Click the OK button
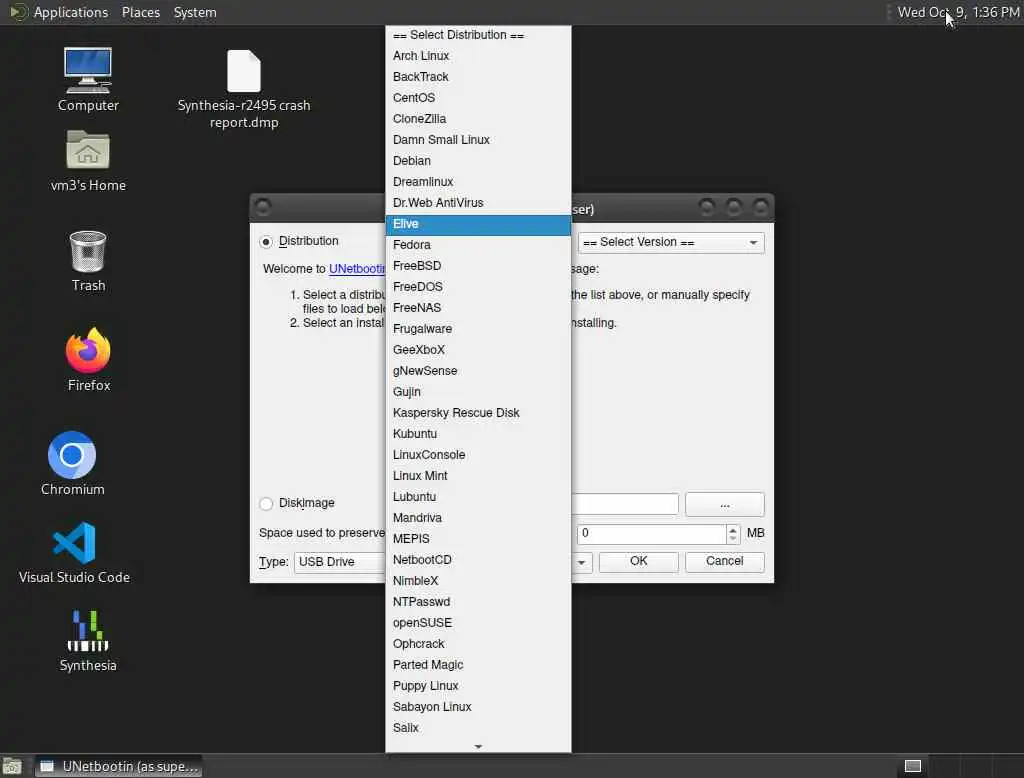 pyautogui.click(x=639, y=561)
